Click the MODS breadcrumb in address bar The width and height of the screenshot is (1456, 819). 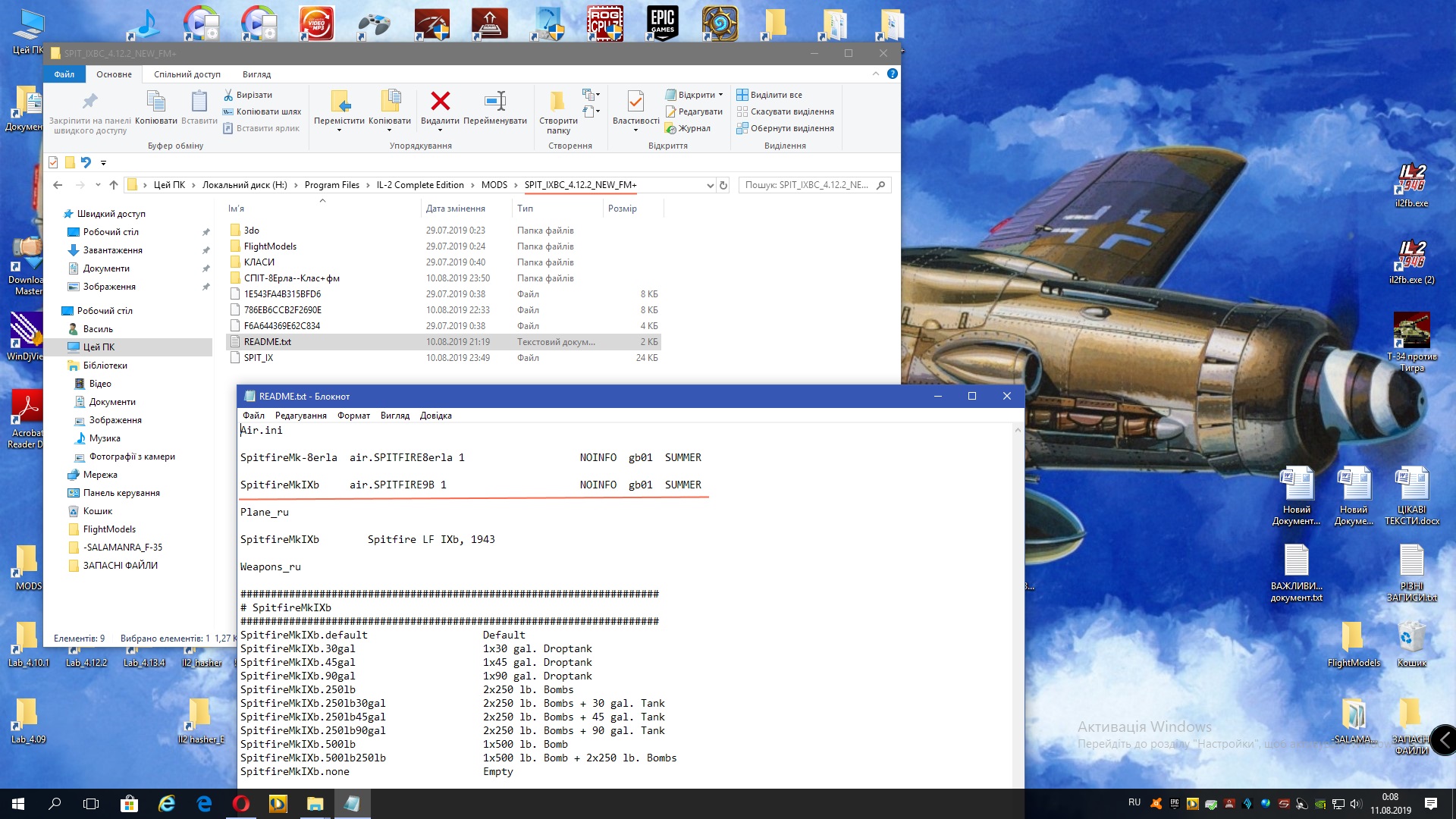coord(494,185)
